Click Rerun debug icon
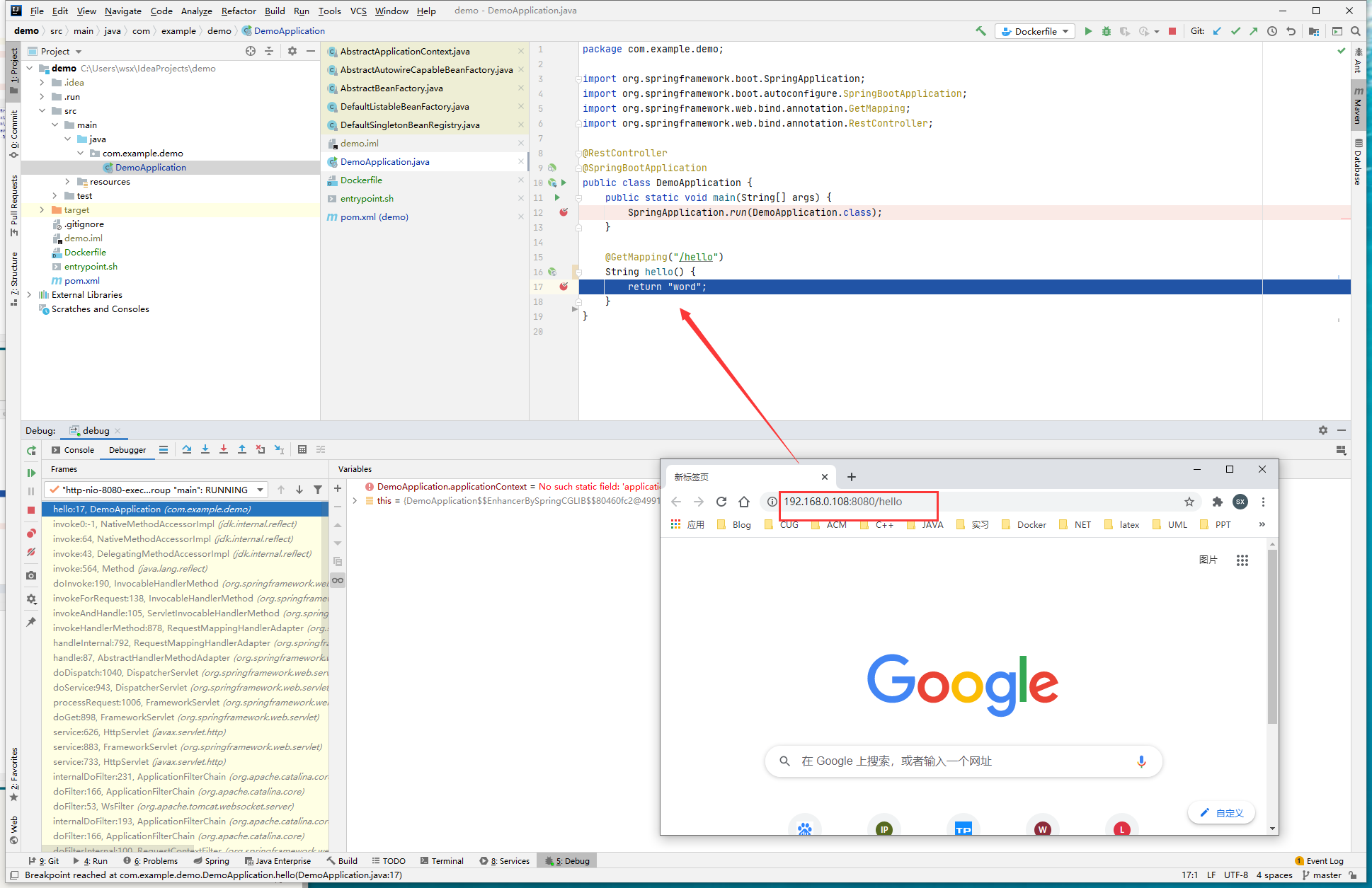This screenshot has width=1372, height=888. pos(31,451)
